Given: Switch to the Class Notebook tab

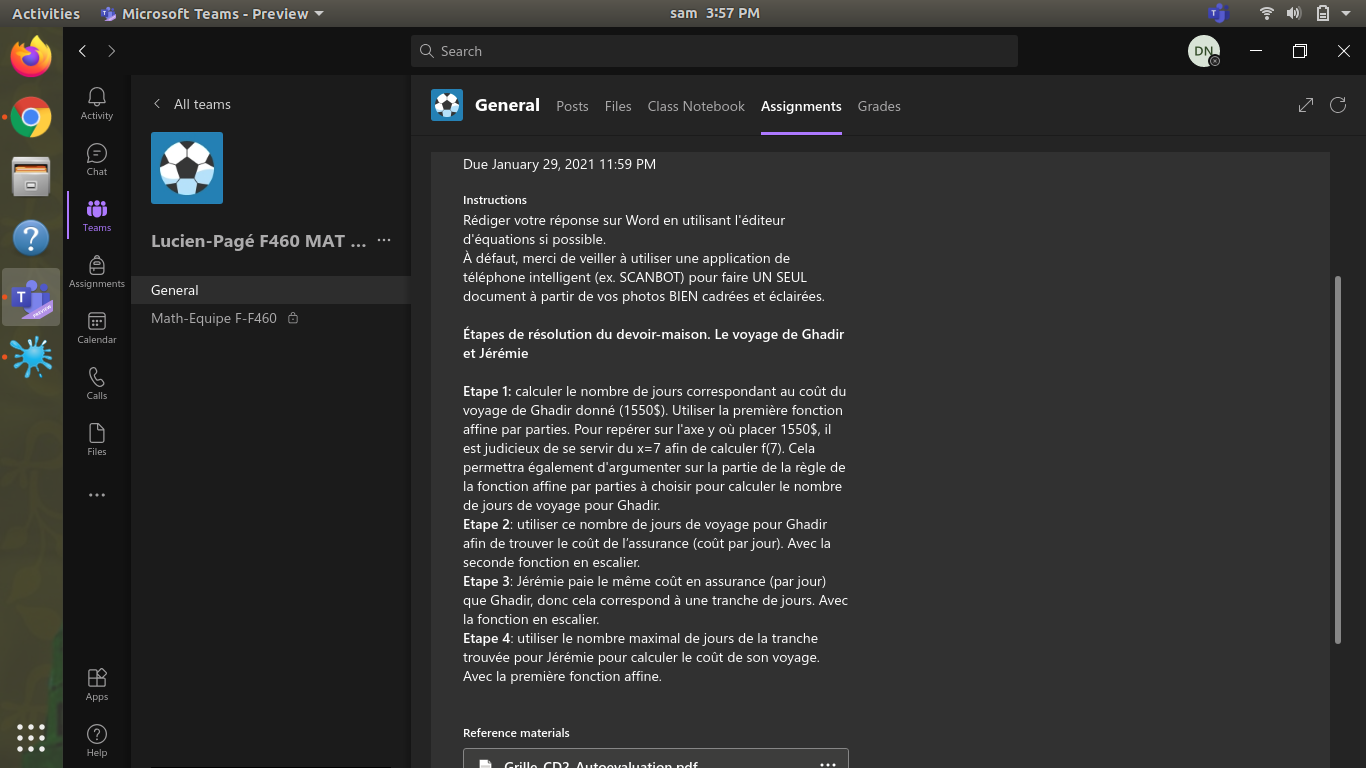Looking at the screenshot, I should tap(696, 106).
